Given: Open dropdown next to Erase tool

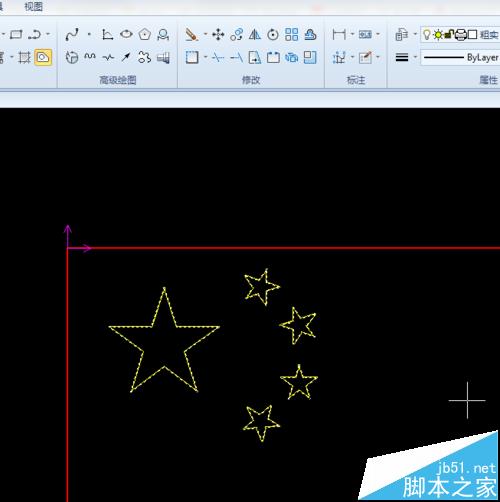Looking at the screenshot, I should (x=205, y=34).
